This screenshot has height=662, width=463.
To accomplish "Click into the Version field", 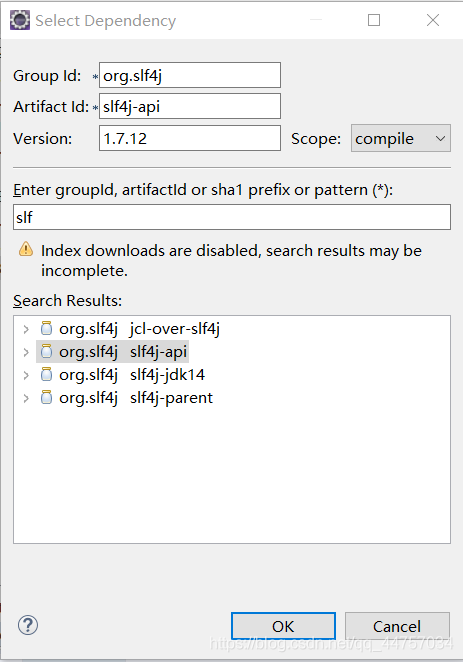I will coord(190,138).
